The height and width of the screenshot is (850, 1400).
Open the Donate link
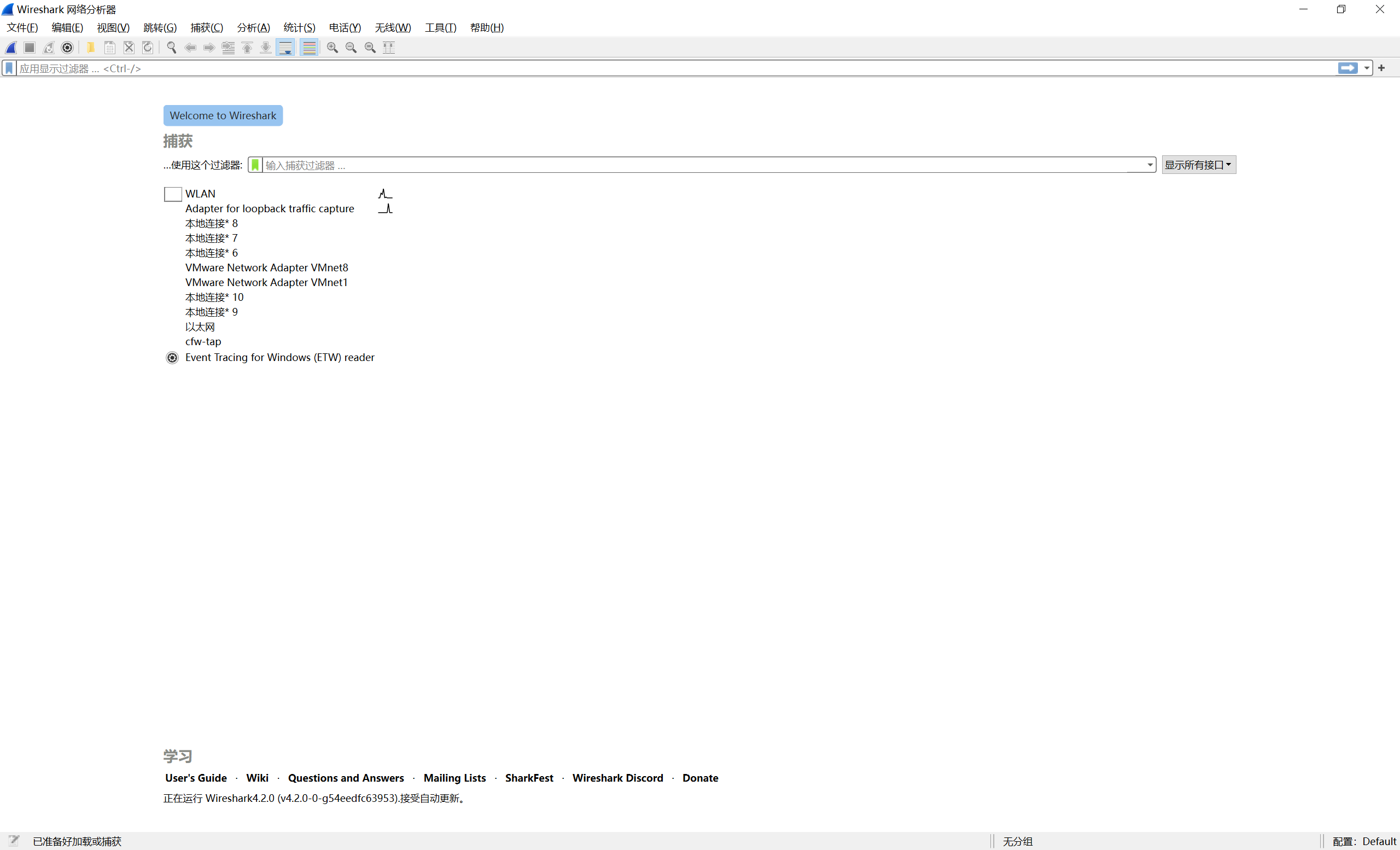[700, 778]
